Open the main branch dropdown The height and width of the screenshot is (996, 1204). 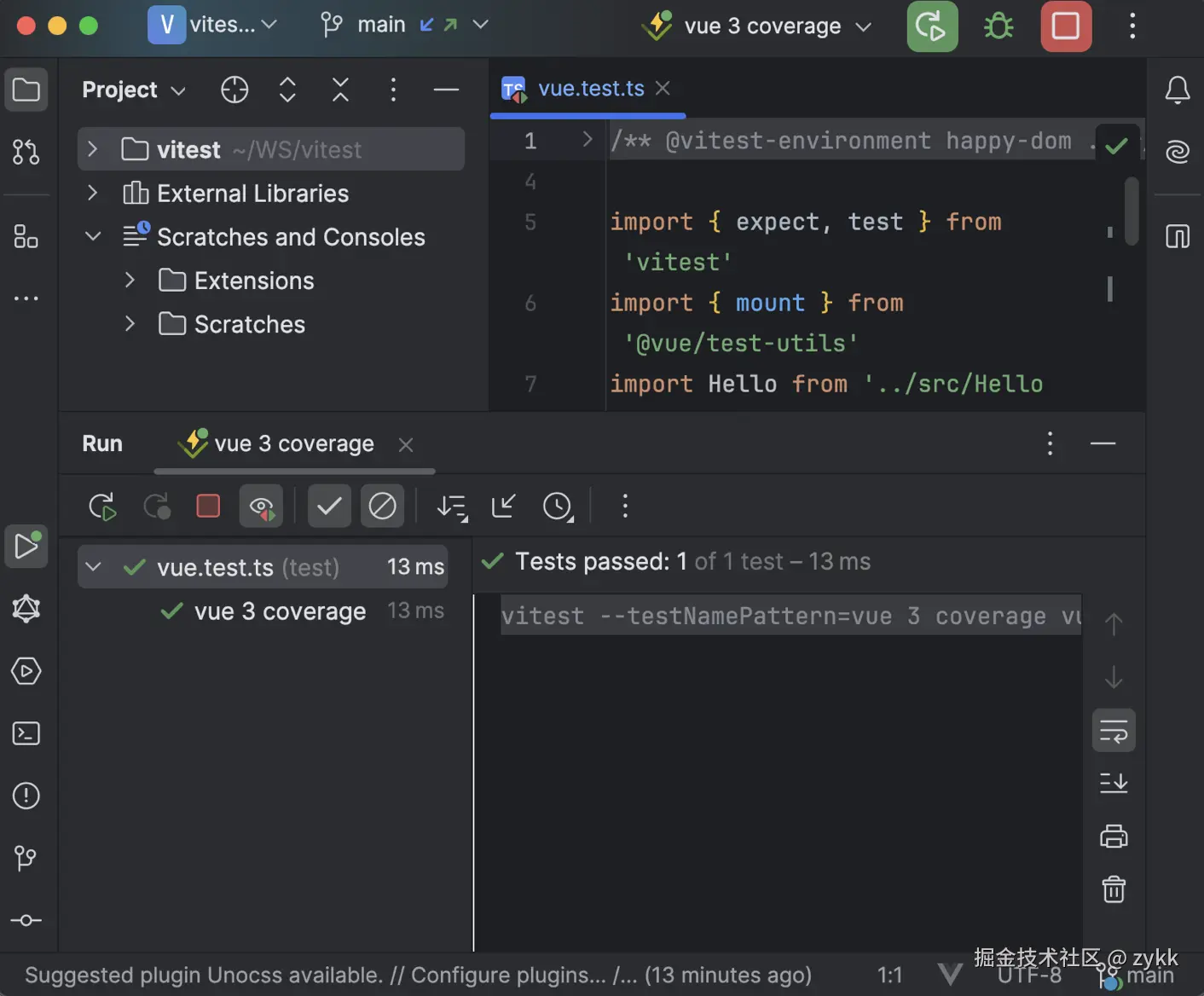(x=404, y=26)
